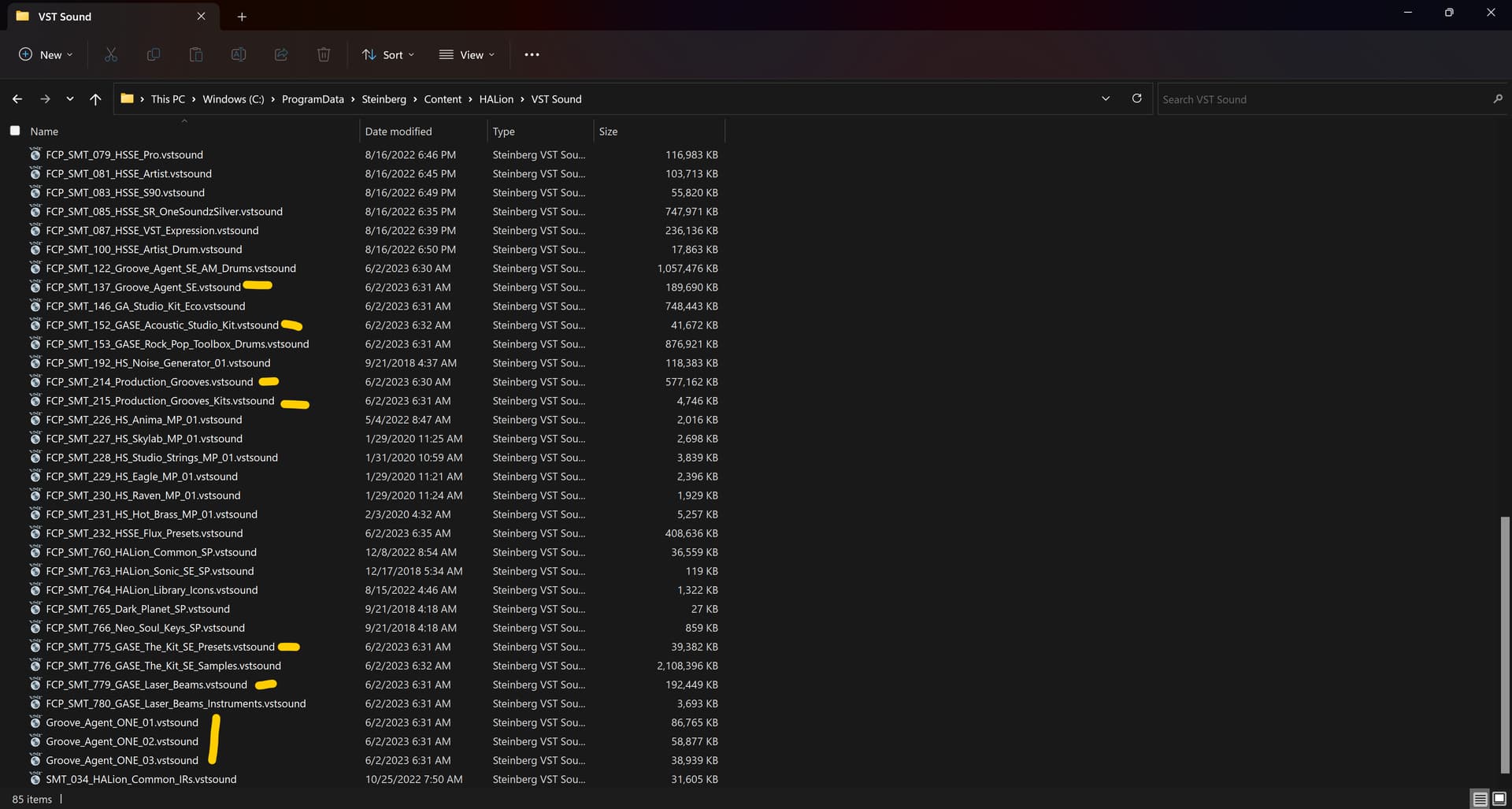Open the See more ellipsis menu

click(x=532, y=54)
